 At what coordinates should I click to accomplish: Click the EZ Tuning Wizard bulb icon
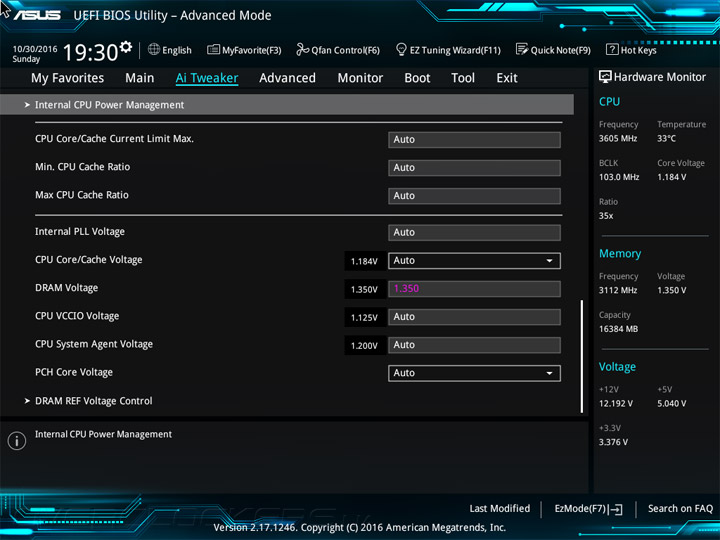pyautogui.click(x=401, y=49)
